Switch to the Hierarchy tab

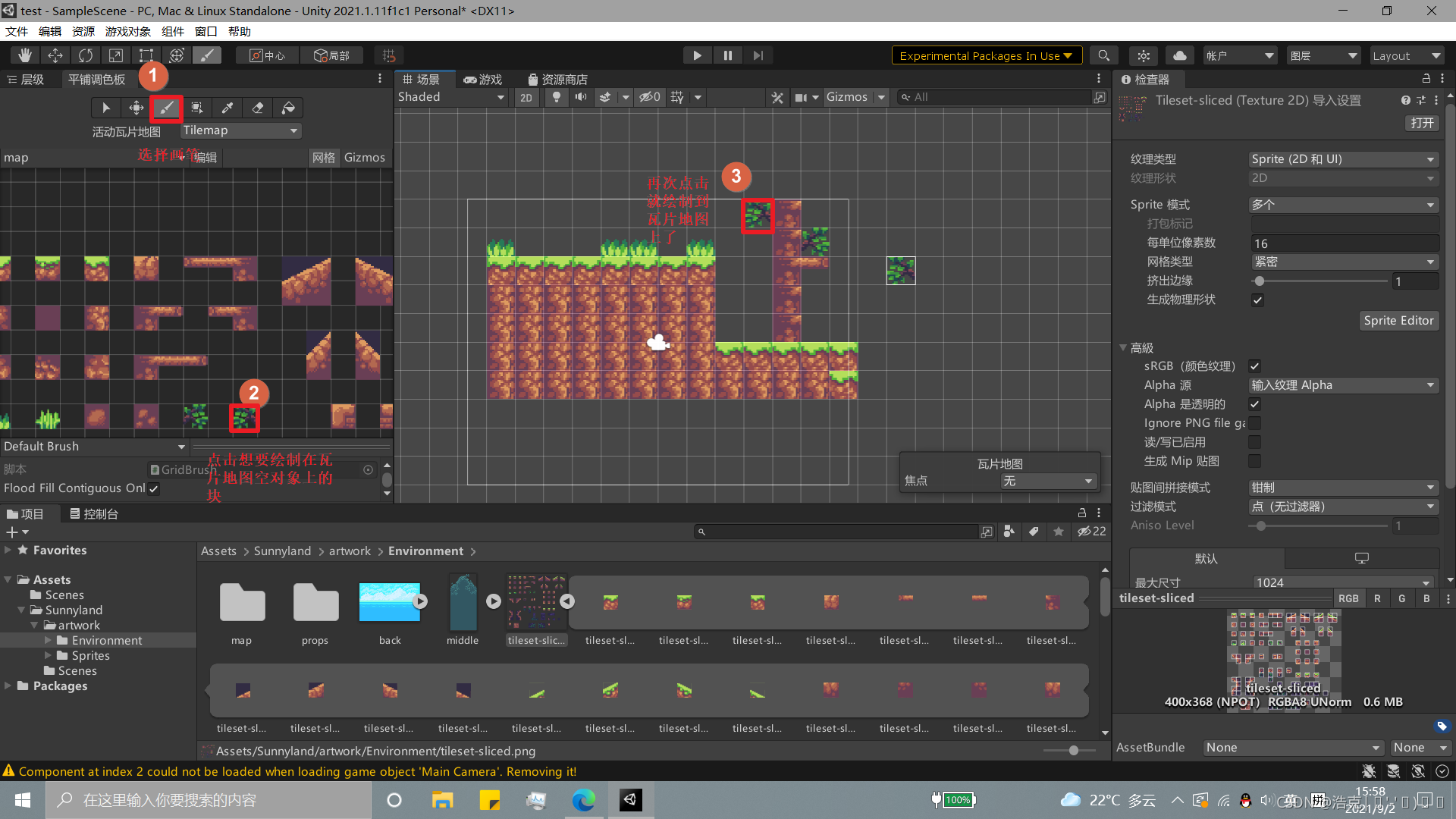26,80
